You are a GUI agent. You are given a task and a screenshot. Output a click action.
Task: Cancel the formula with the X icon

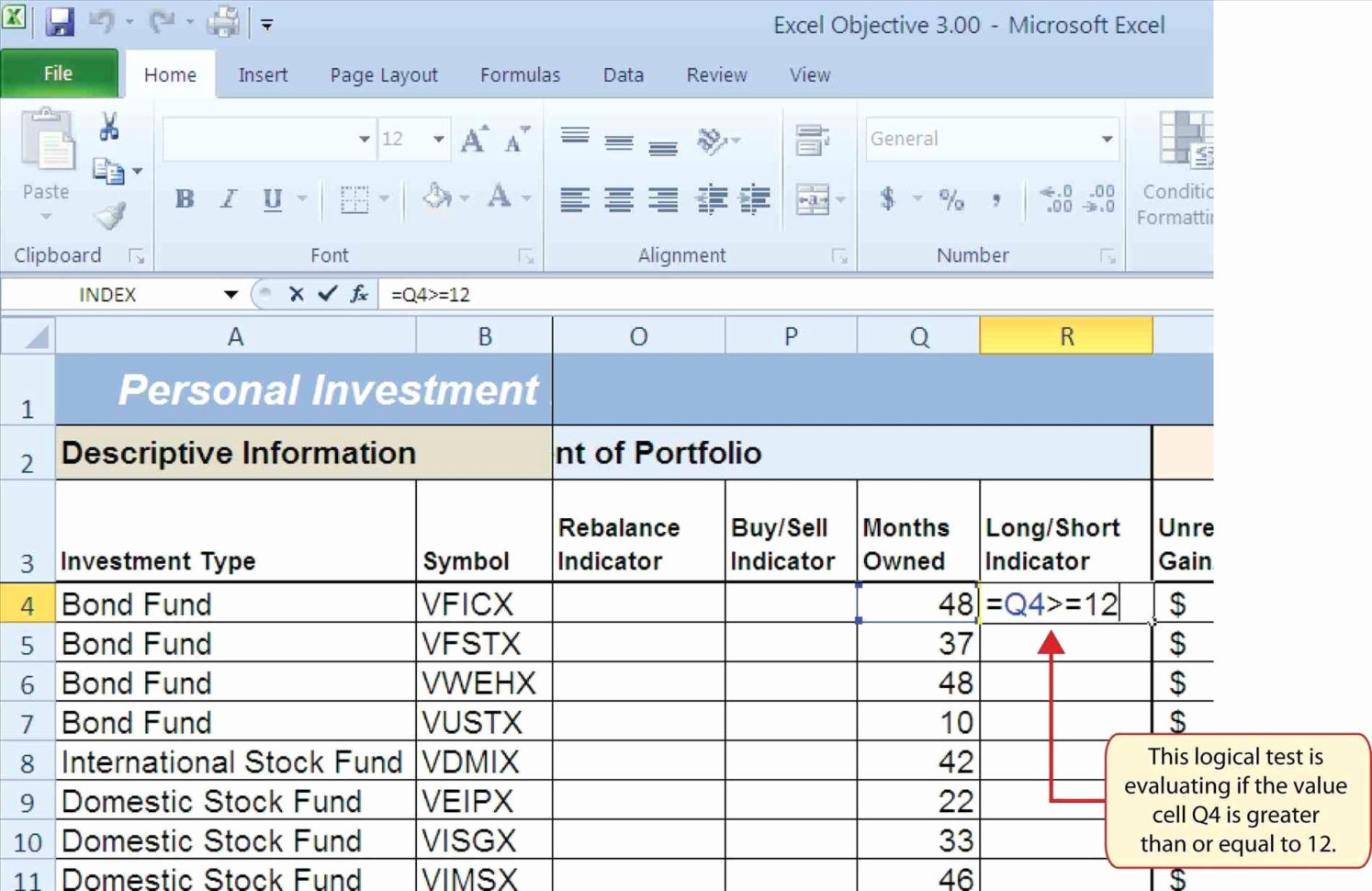[297, 295]
